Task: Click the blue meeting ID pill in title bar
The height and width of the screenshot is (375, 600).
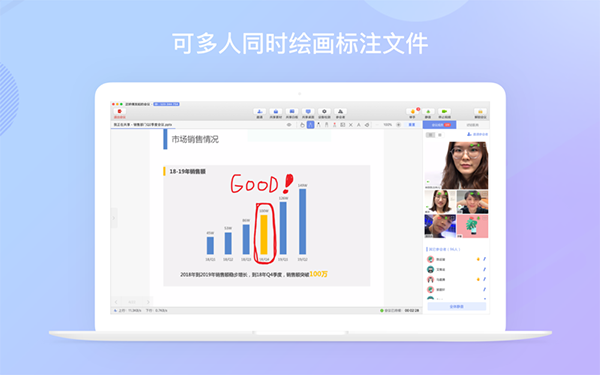Action: click(x=166, y=104)
